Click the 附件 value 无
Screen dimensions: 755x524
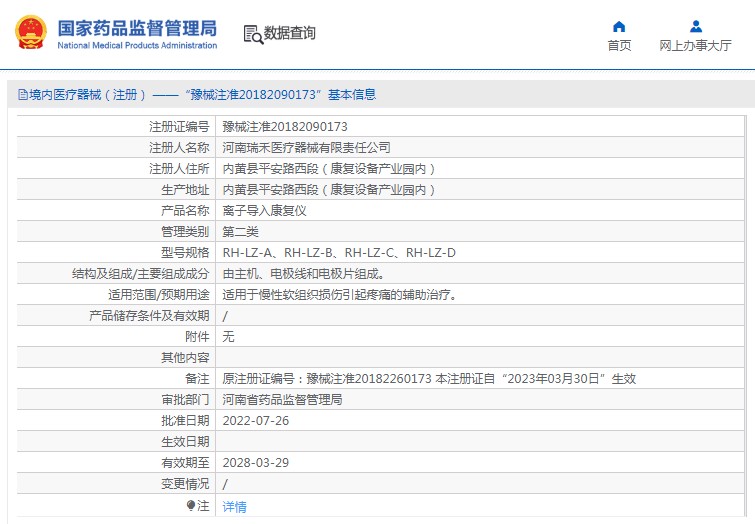228,336
